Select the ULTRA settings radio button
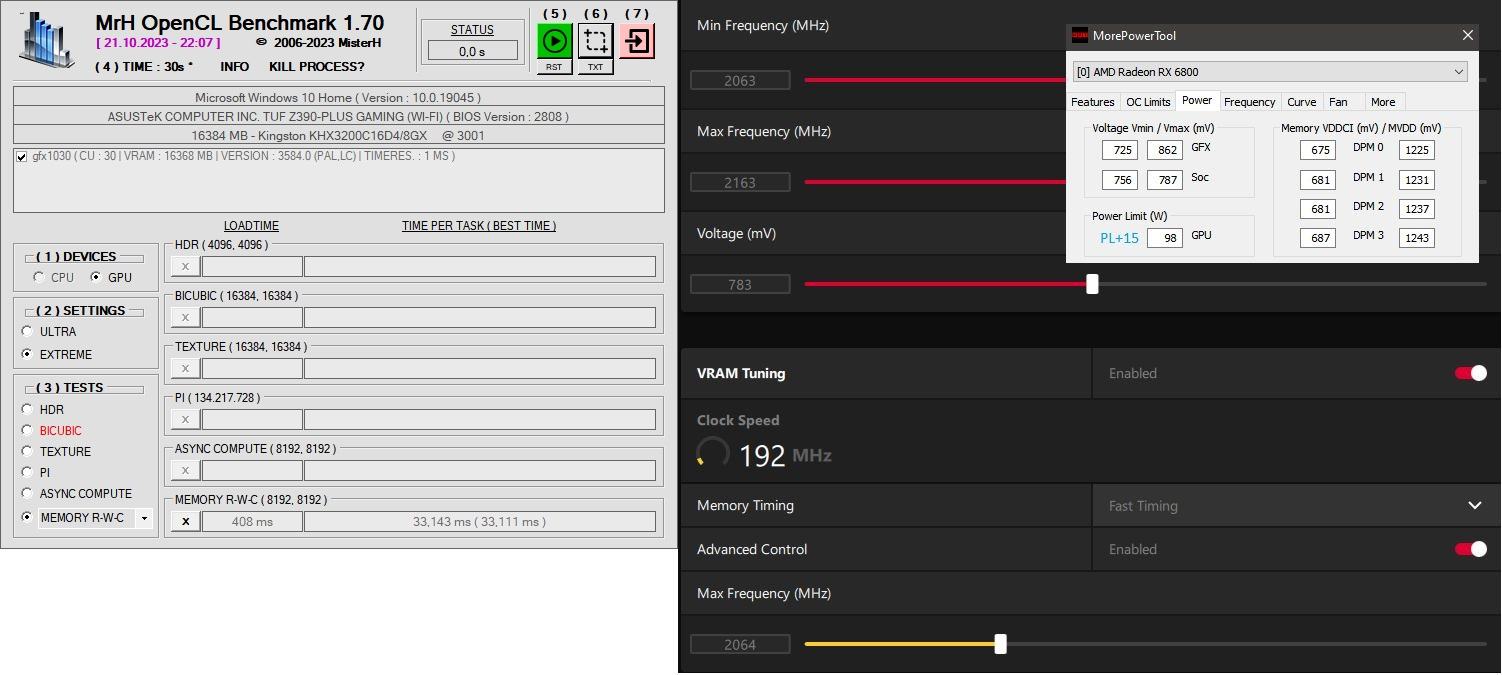Image resolution: width=1502 pixels, height=675 pixels. [27, 331]
